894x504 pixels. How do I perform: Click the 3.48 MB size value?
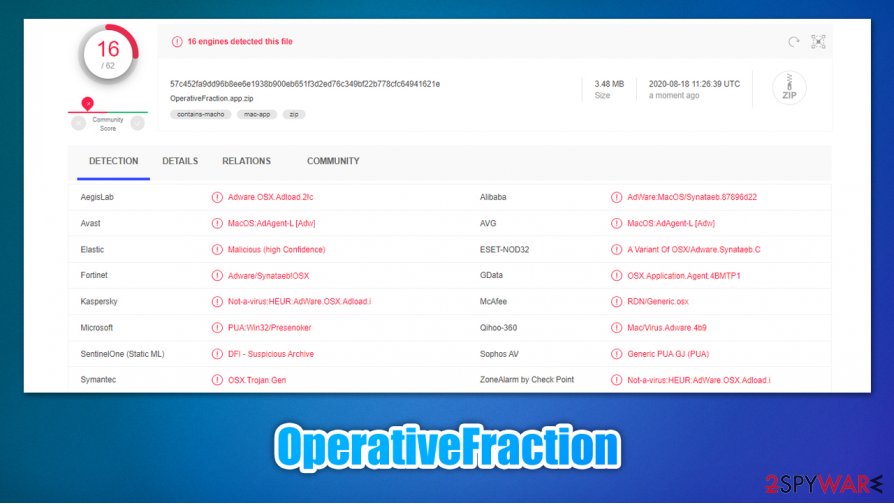pos(609,84)
